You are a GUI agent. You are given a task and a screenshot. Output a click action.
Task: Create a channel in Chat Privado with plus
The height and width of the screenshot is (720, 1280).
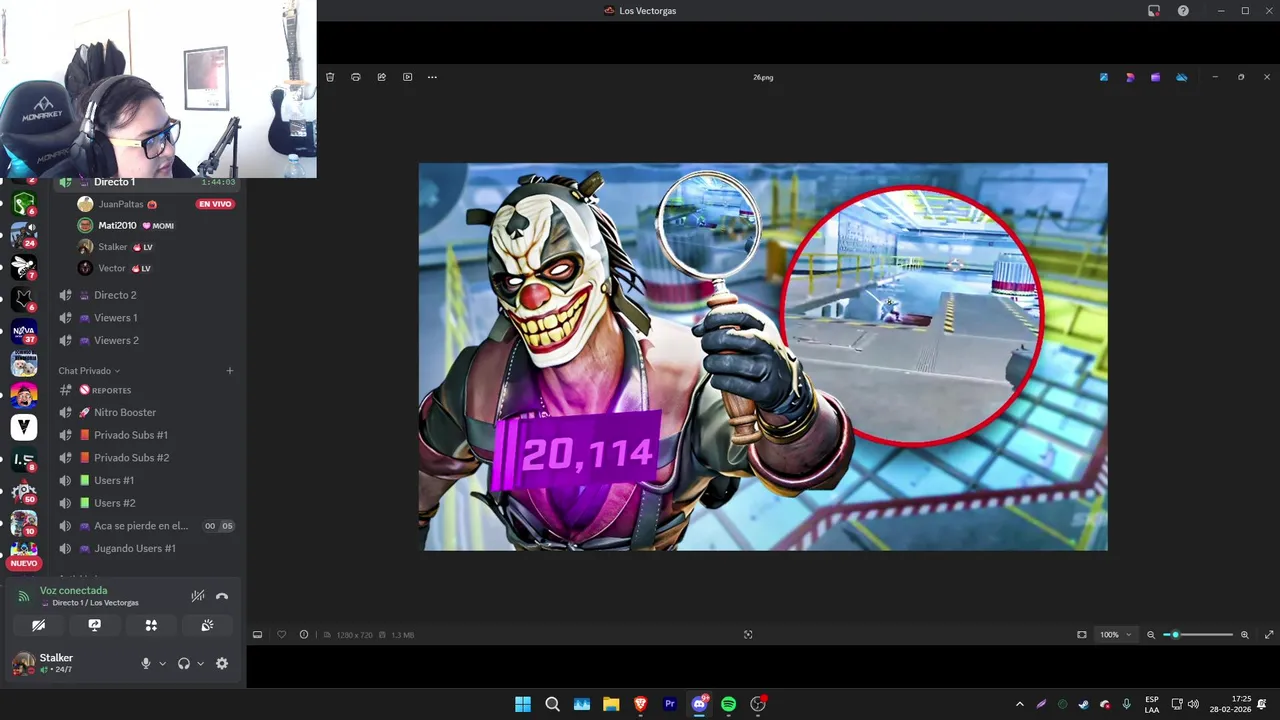[229, 371]
